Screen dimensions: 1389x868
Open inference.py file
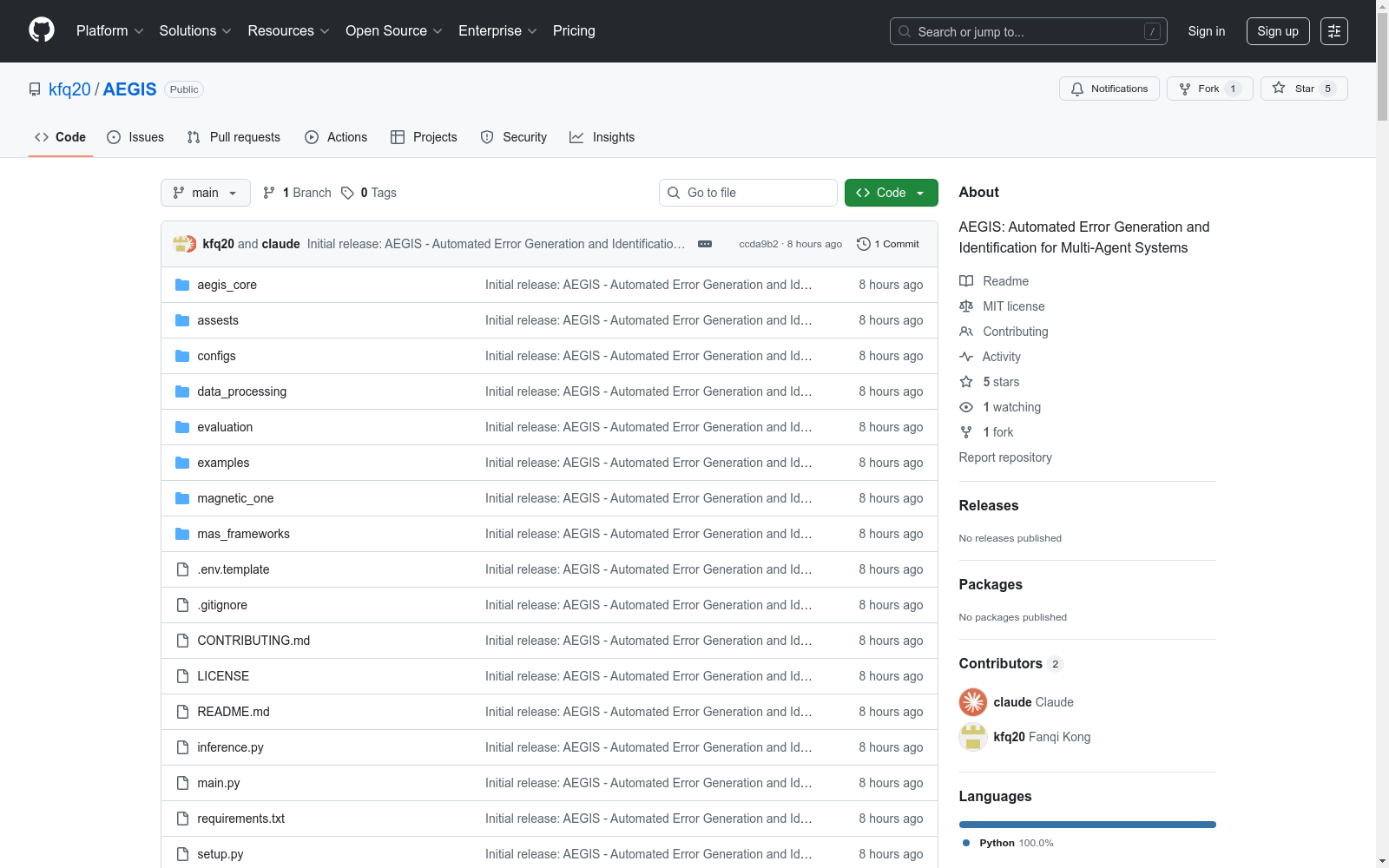click(230, 747)
